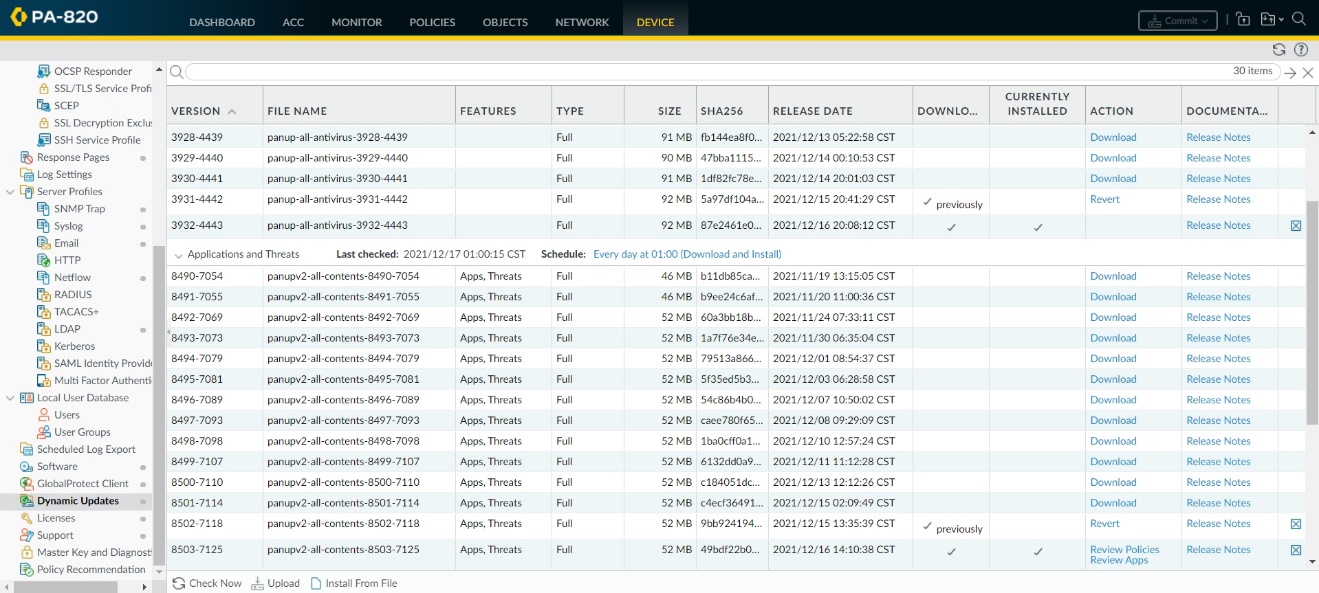Click file name panupv2-all-contents-8495-7081

343,379
